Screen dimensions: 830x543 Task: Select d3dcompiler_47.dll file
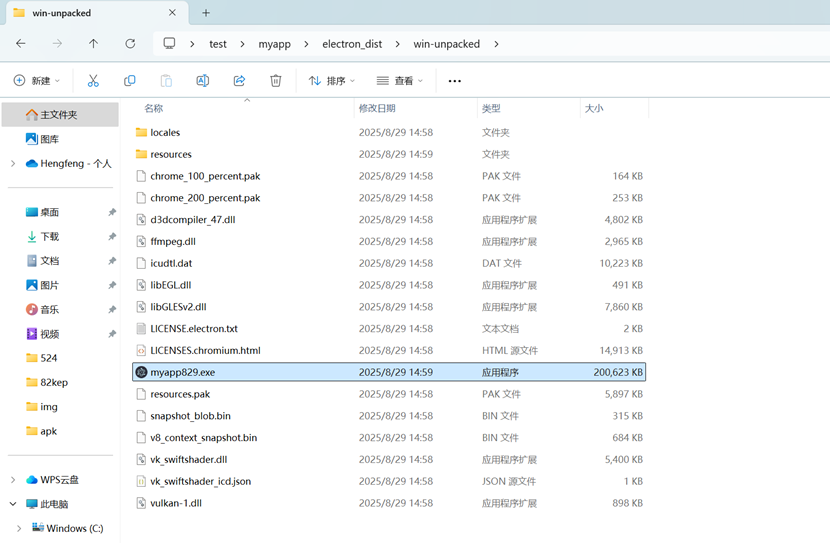(389, 220)
